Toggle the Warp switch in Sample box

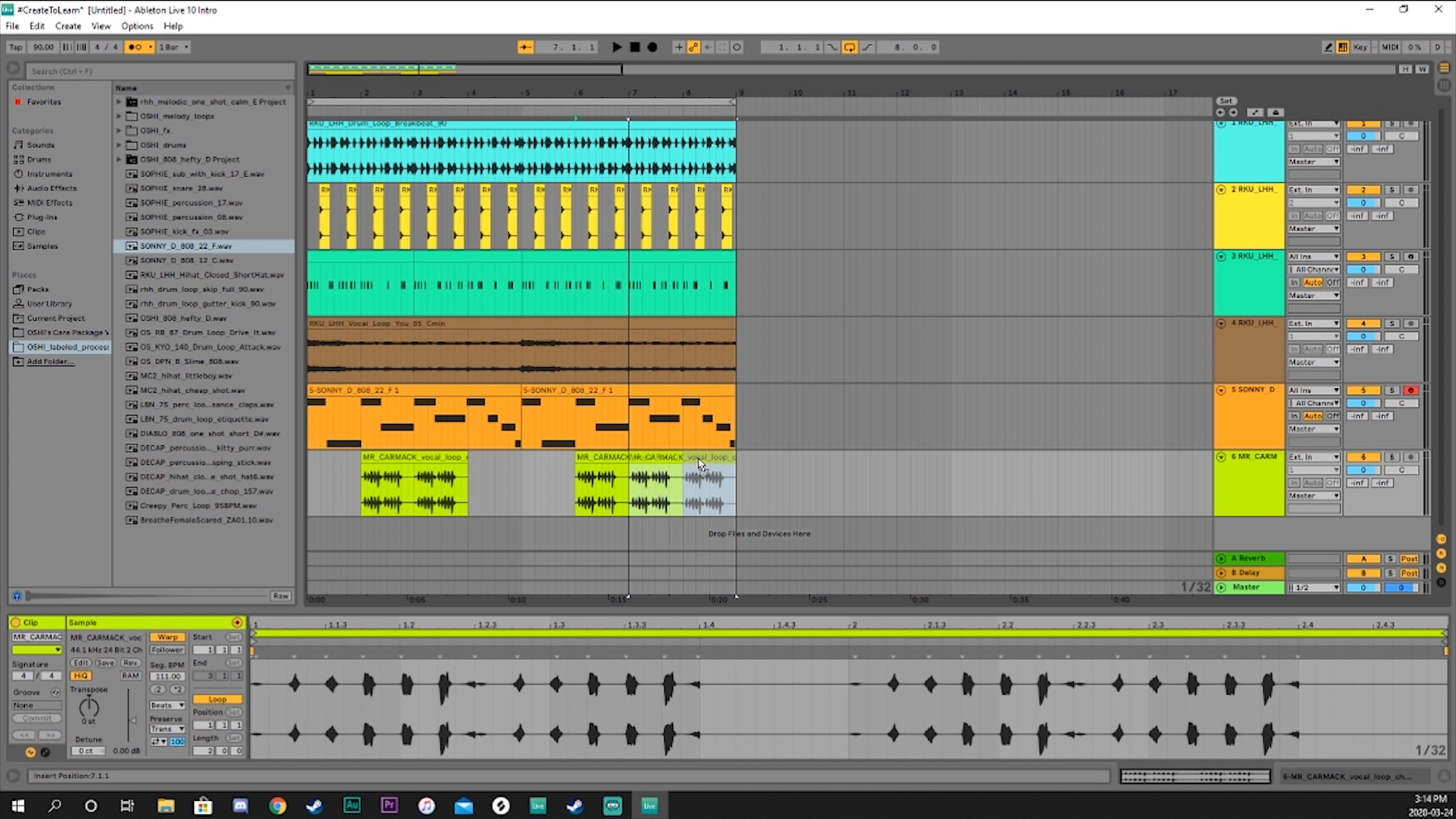pos(167,637)
